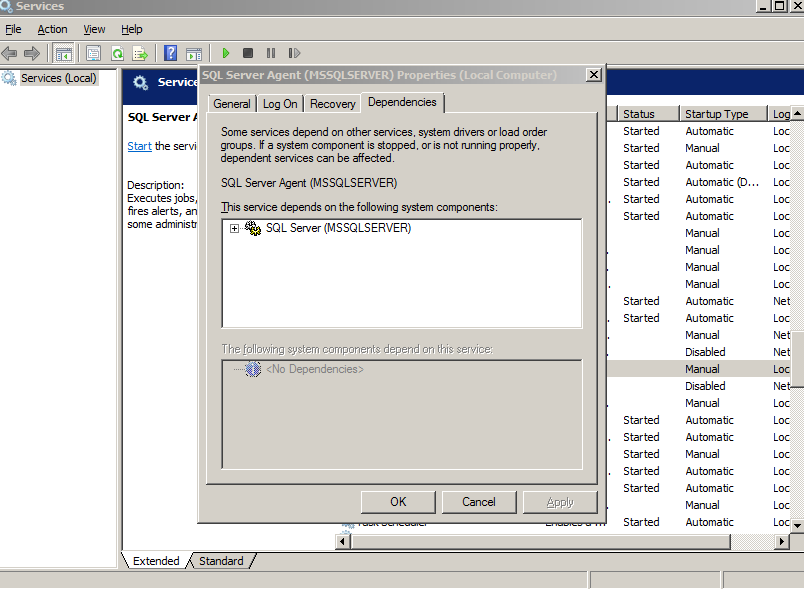Sort by the Startup Type column header
The image size is (804, 589).
pos(722,114)
